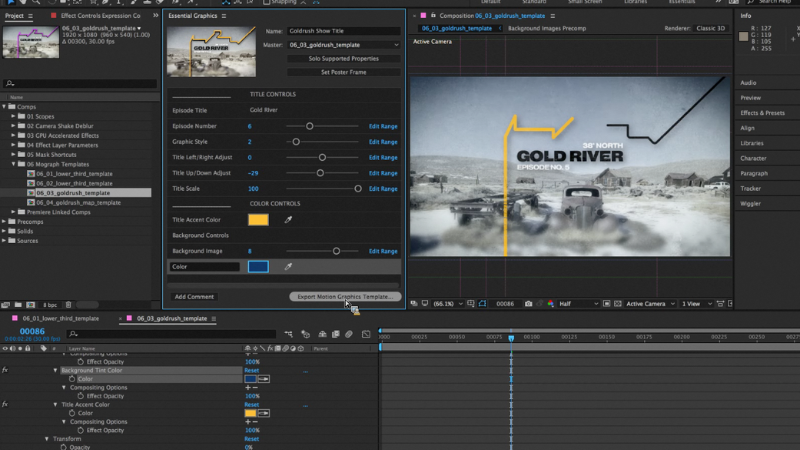Click the Name field Goldrush Show Title
Image resolution: width=800 pixels, height=450 pixels.
[343, 32]
